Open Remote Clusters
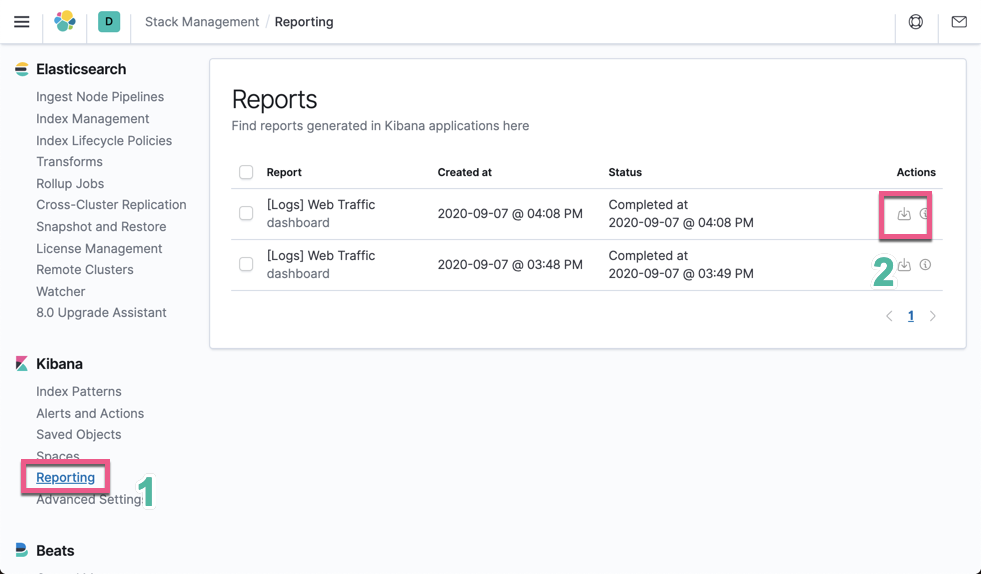 pyautogui.click(x=85, y=270)
